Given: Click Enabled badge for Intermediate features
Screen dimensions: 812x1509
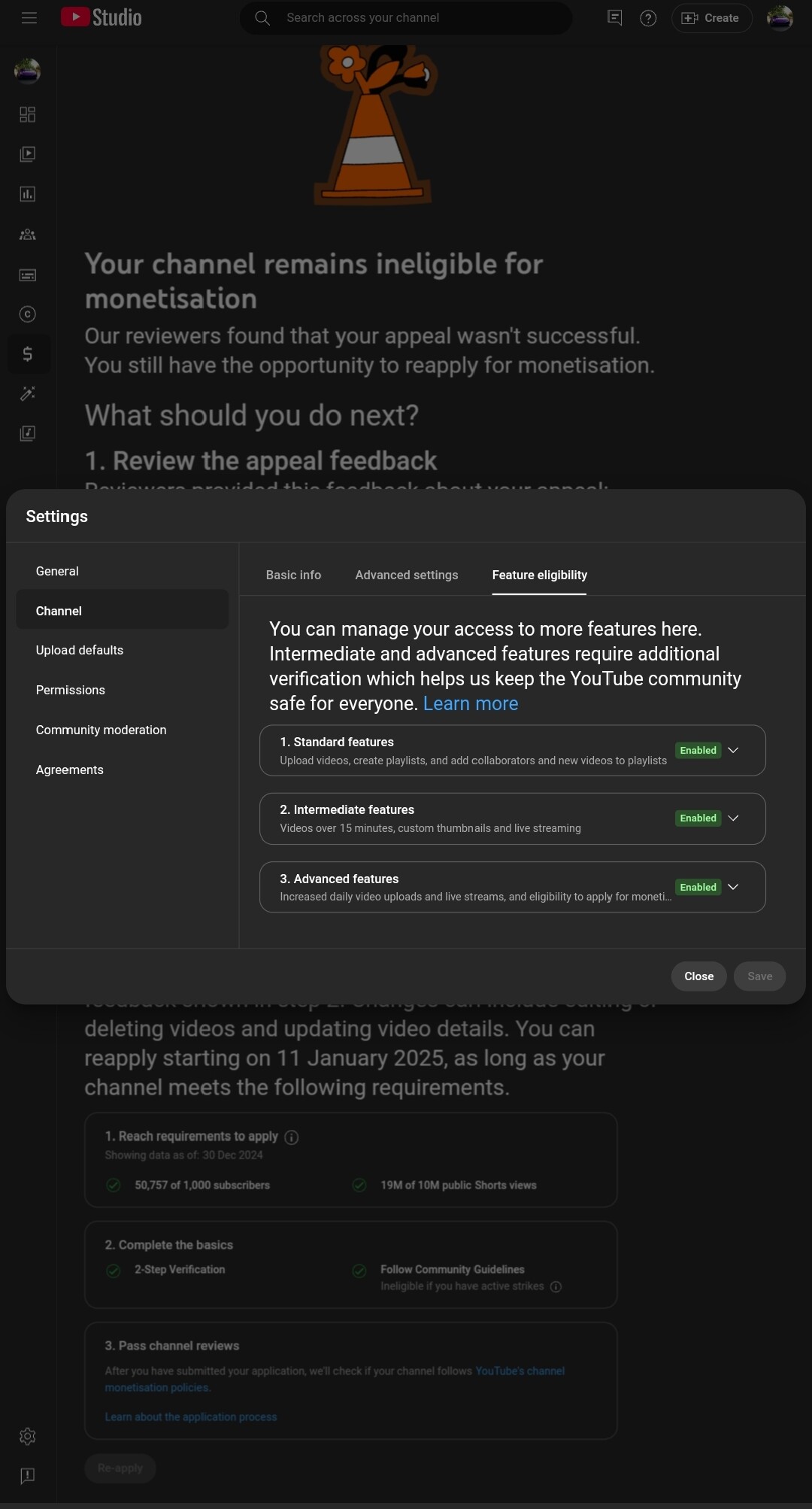Looking at the screenshot, I should pos(698,818).
